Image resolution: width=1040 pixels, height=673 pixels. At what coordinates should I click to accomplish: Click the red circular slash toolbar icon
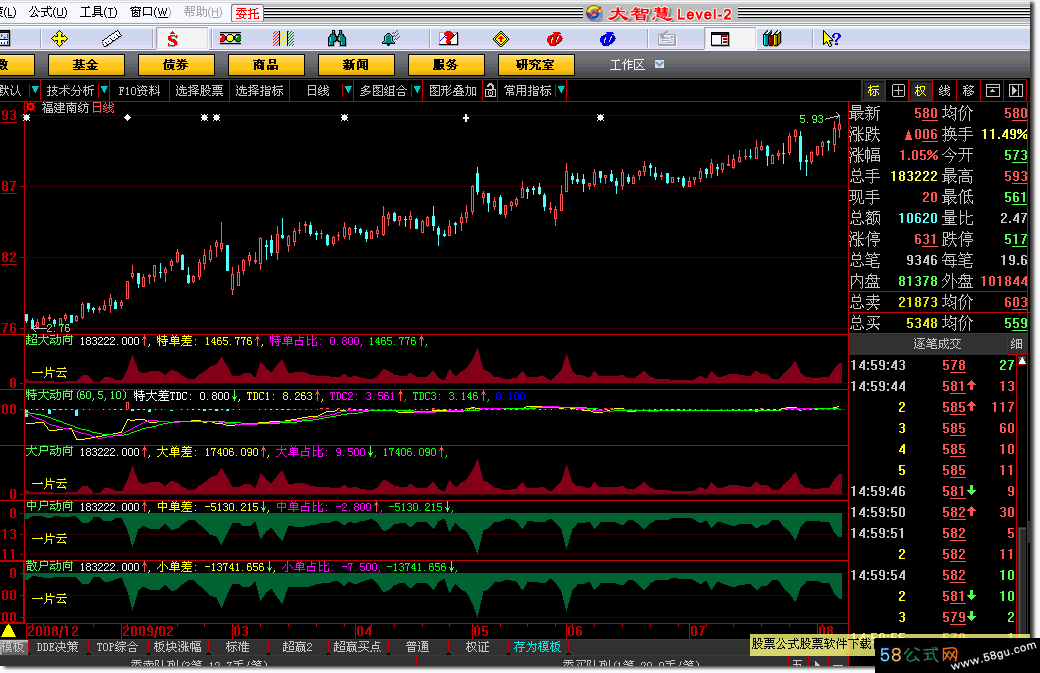tap(554, 39)
